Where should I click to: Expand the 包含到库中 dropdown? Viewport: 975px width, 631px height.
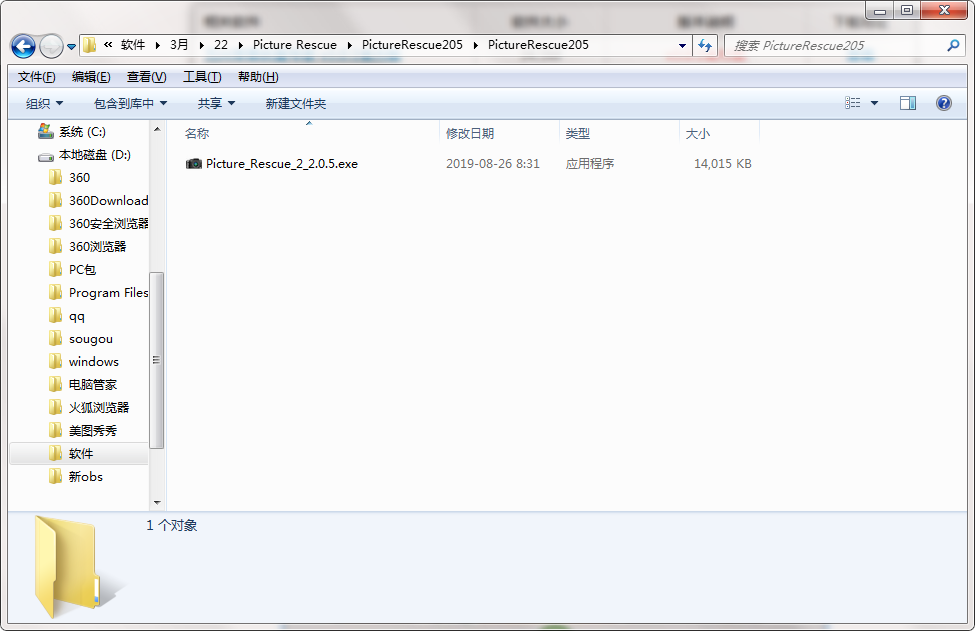[130, 103]
